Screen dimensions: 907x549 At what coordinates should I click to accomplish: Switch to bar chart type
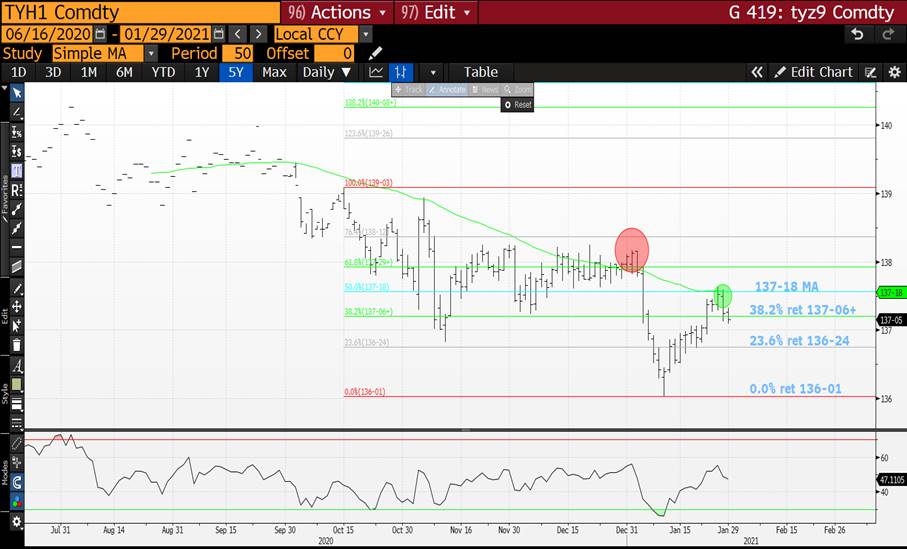pyautogui.click(x=400, y=72)
